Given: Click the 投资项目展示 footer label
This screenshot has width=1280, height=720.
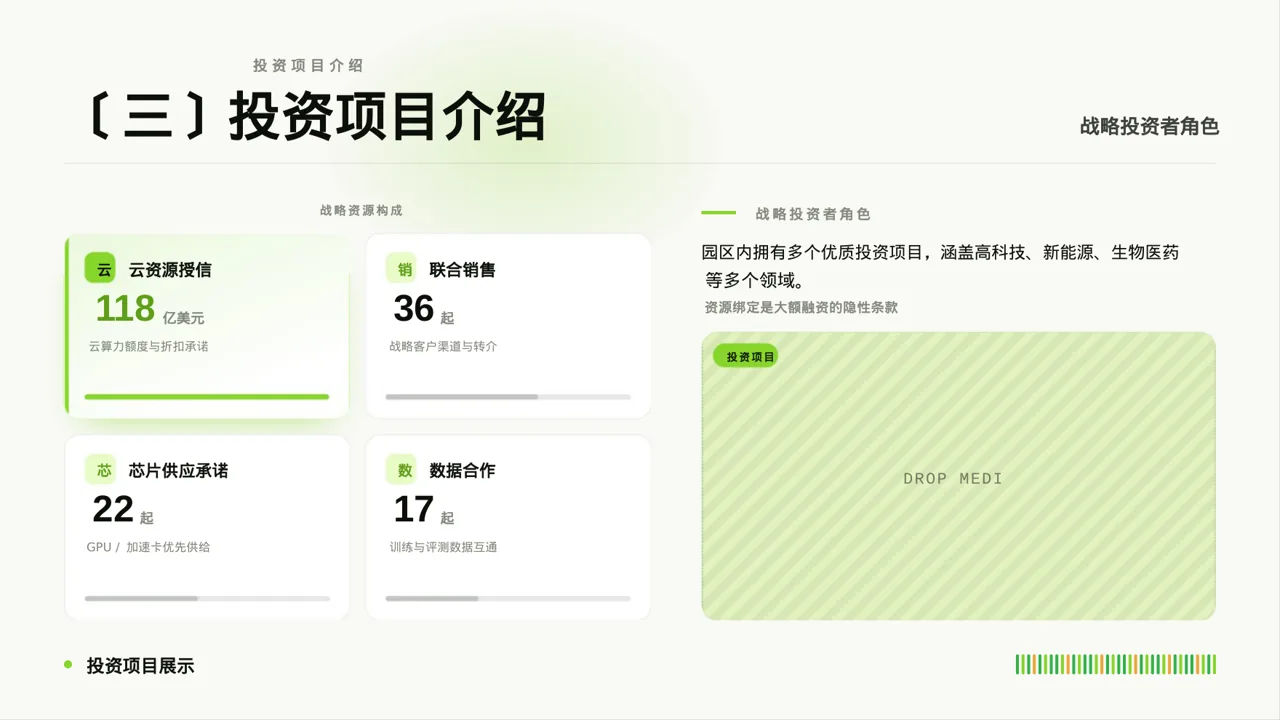Looking at the screenshot, I should [x=140, y=665].
